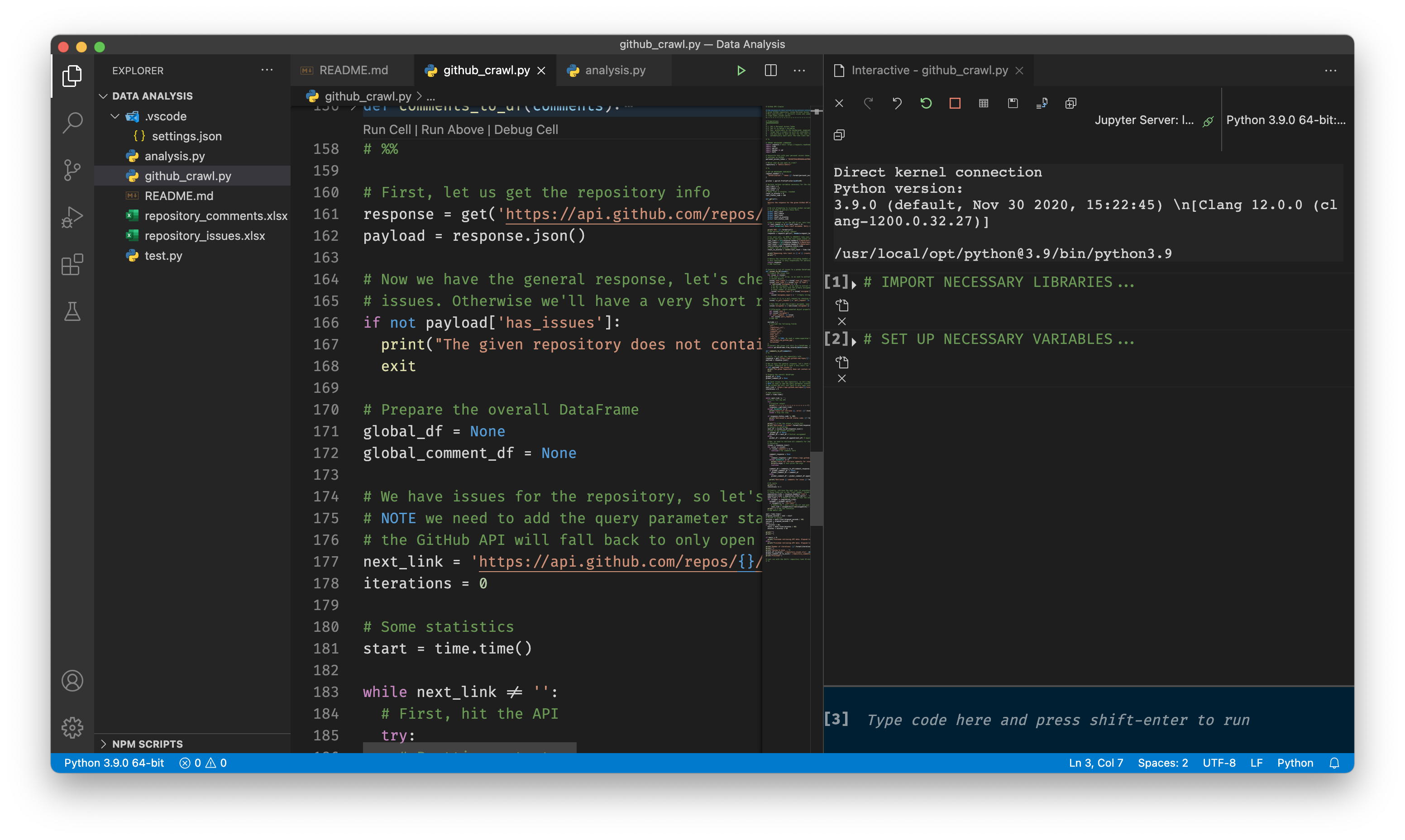Open the Run and Debug view
1405x840 pixels.
72,216
